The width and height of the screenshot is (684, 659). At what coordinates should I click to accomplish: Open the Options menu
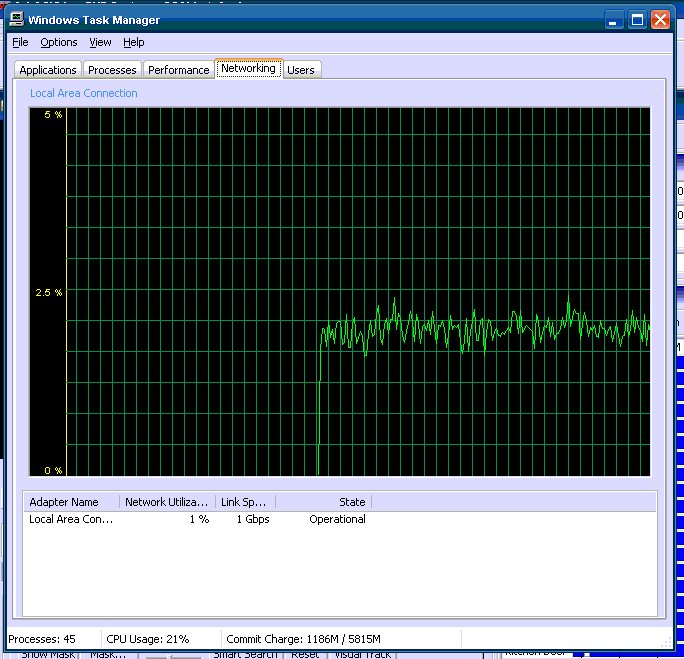58,42
